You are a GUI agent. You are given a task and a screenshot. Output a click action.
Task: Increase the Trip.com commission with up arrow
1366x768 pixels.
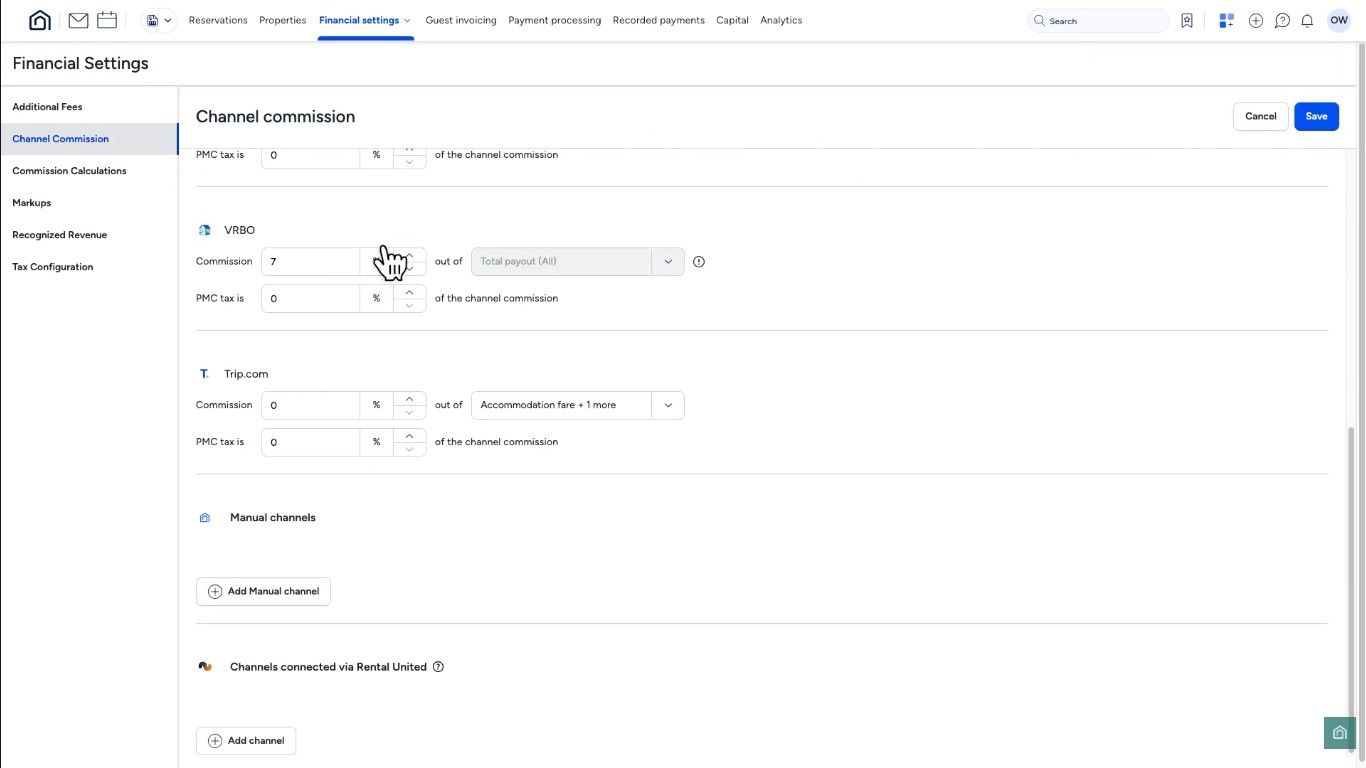pos(409,399)
